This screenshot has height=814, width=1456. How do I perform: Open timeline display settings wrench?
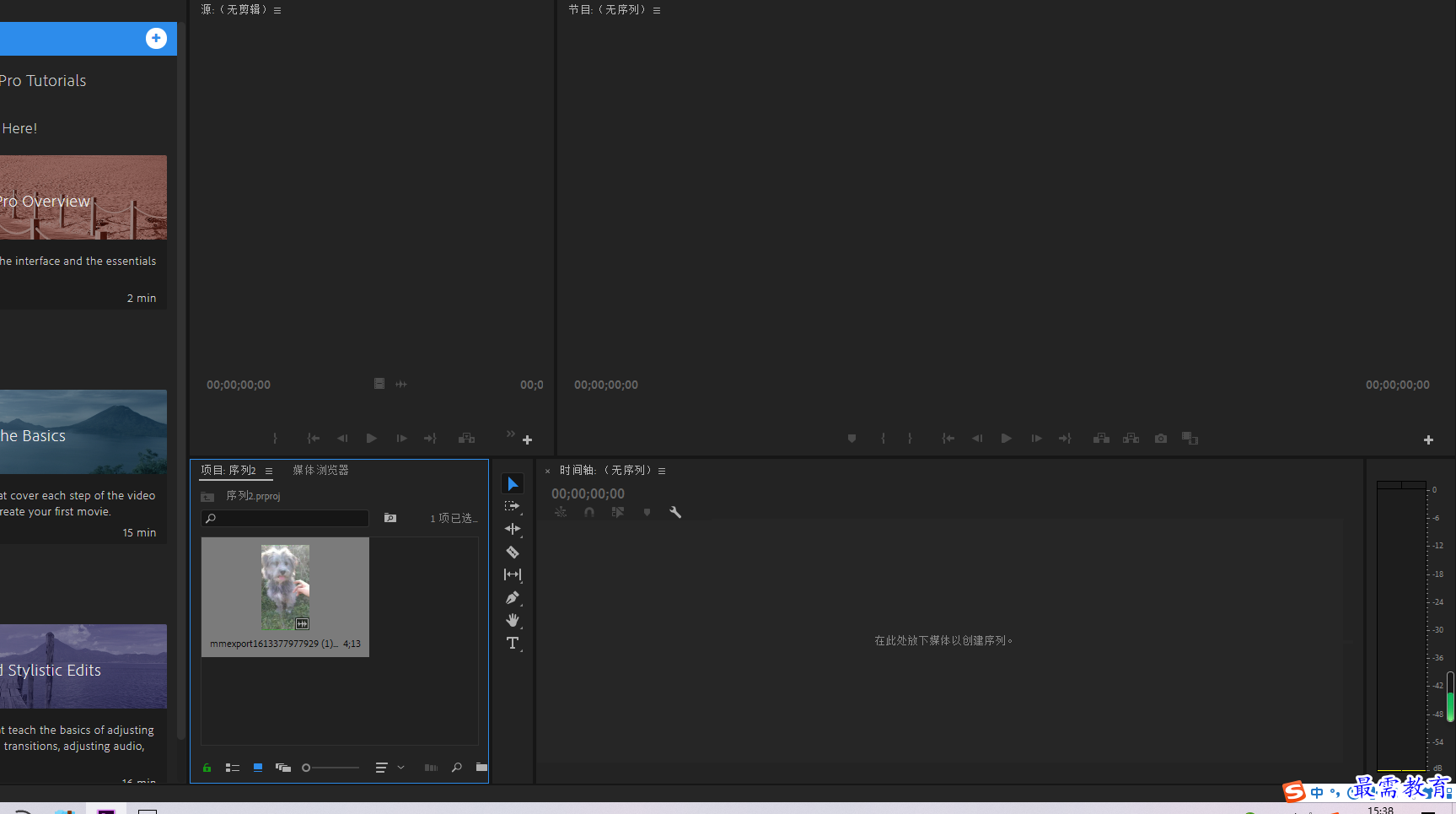[675, 512]
